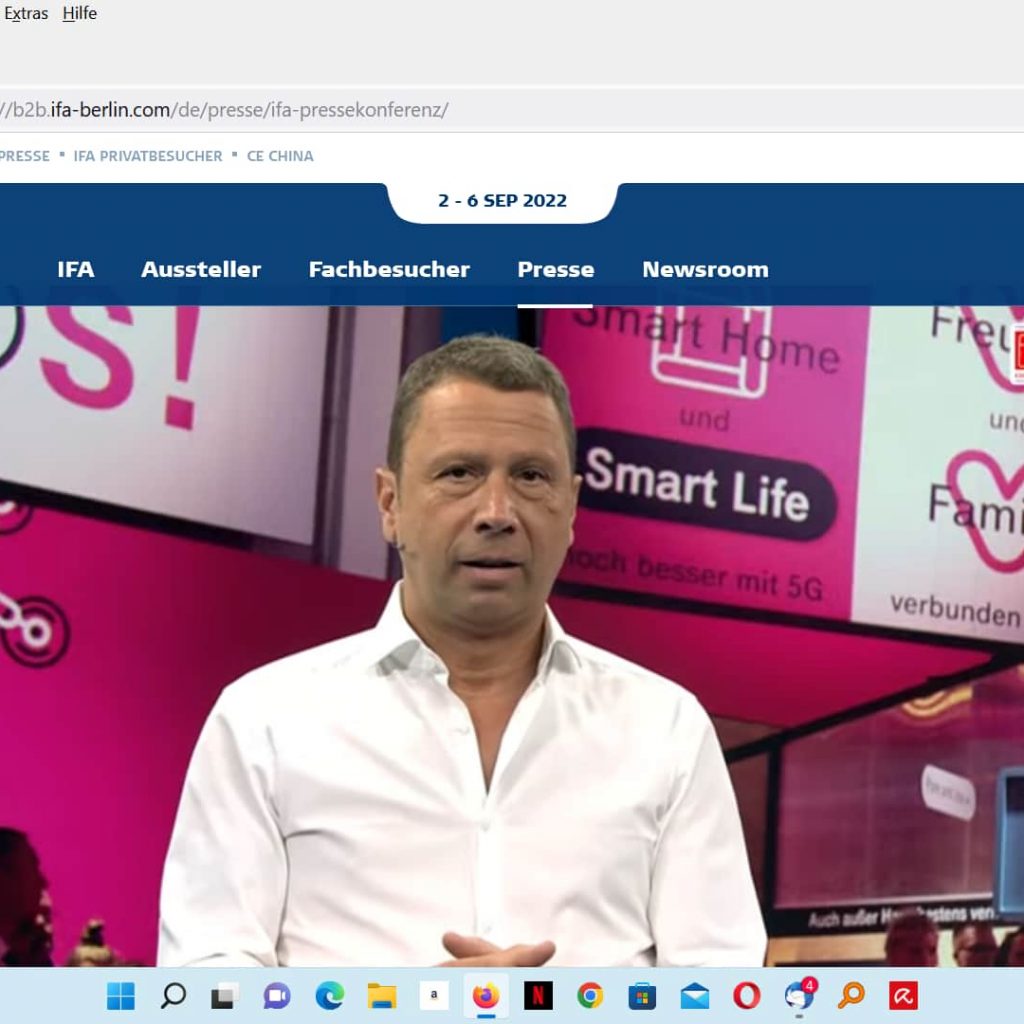Open File Explorer folder icon
The height and width of the screenshot is (1024, 1024).
[381, 996]
